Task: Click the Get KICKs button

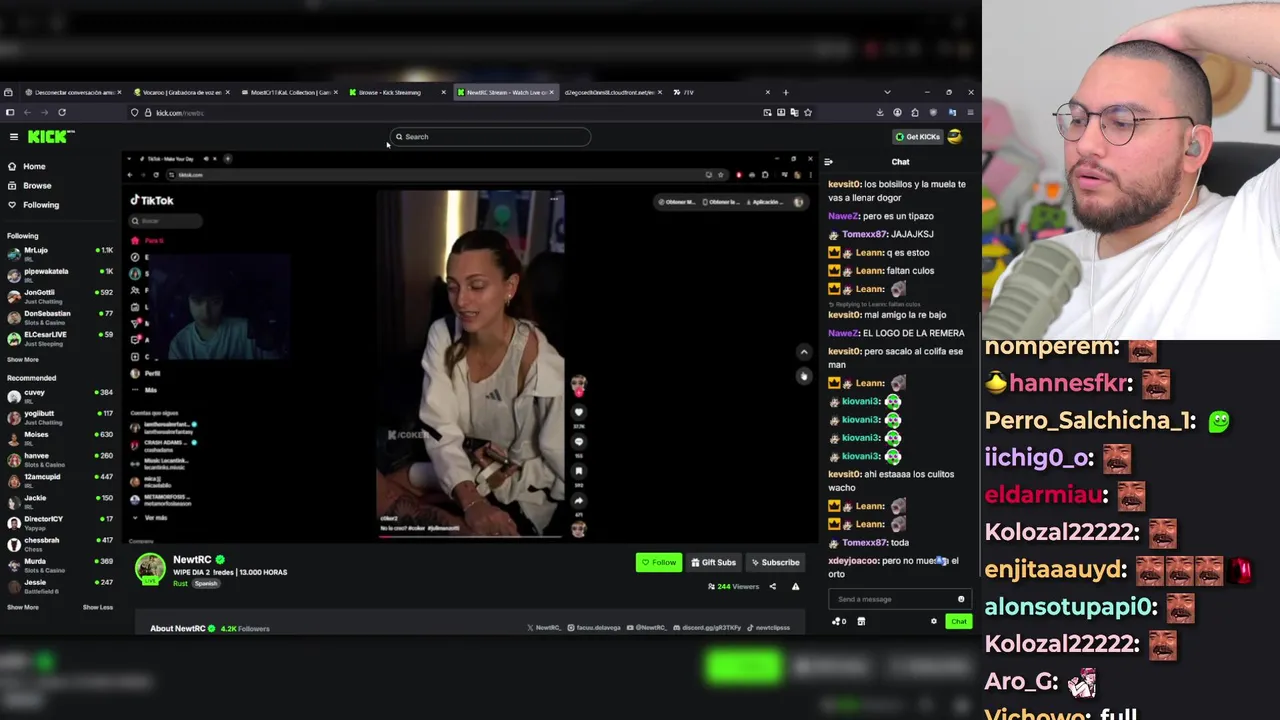Action: click(918, 137)
